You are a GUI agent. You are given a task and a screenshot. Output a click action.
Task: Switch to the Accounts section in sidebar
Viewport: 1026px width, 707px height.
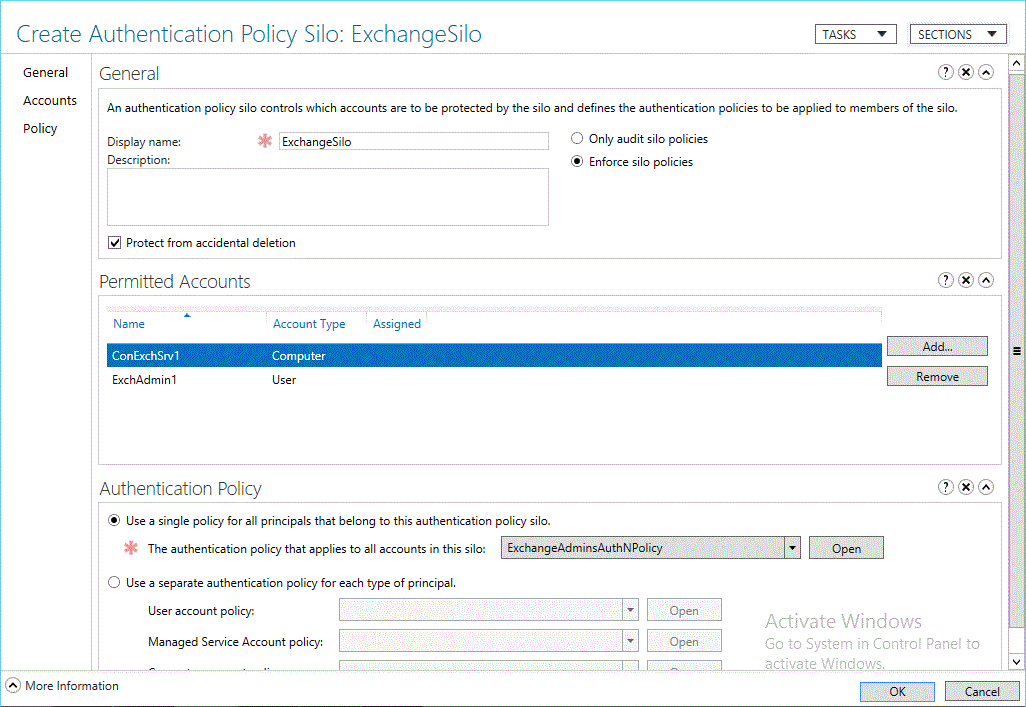click(x=50, y=100)
